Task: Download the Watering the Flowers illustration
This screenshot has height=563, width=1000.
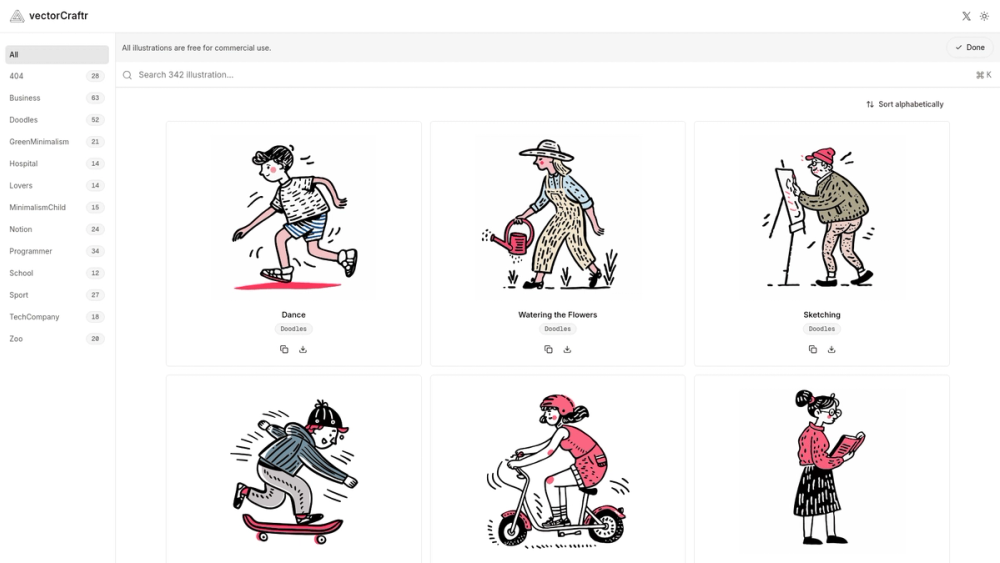Action: pyautogui.click(x=567, y=349)
